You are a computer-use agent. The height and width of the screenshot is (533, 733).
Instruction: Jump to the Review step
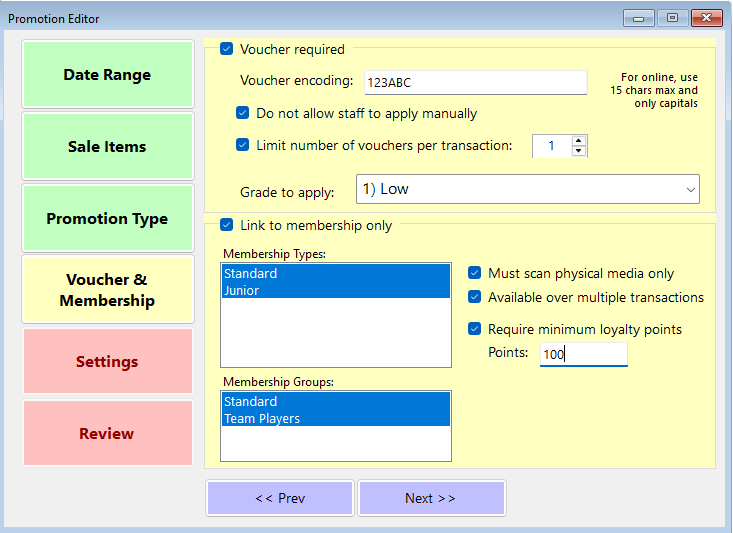[107, 434]
